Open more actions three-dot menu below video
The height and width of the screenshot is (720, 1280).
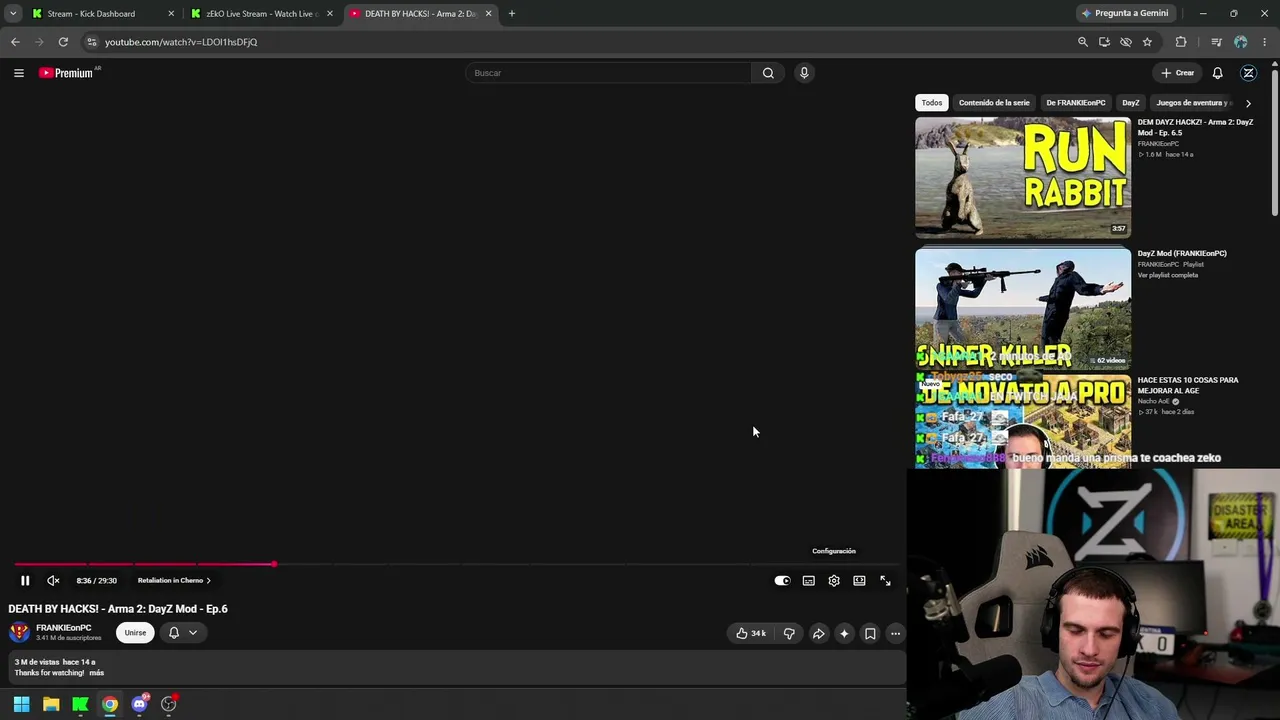pos(895,633)
